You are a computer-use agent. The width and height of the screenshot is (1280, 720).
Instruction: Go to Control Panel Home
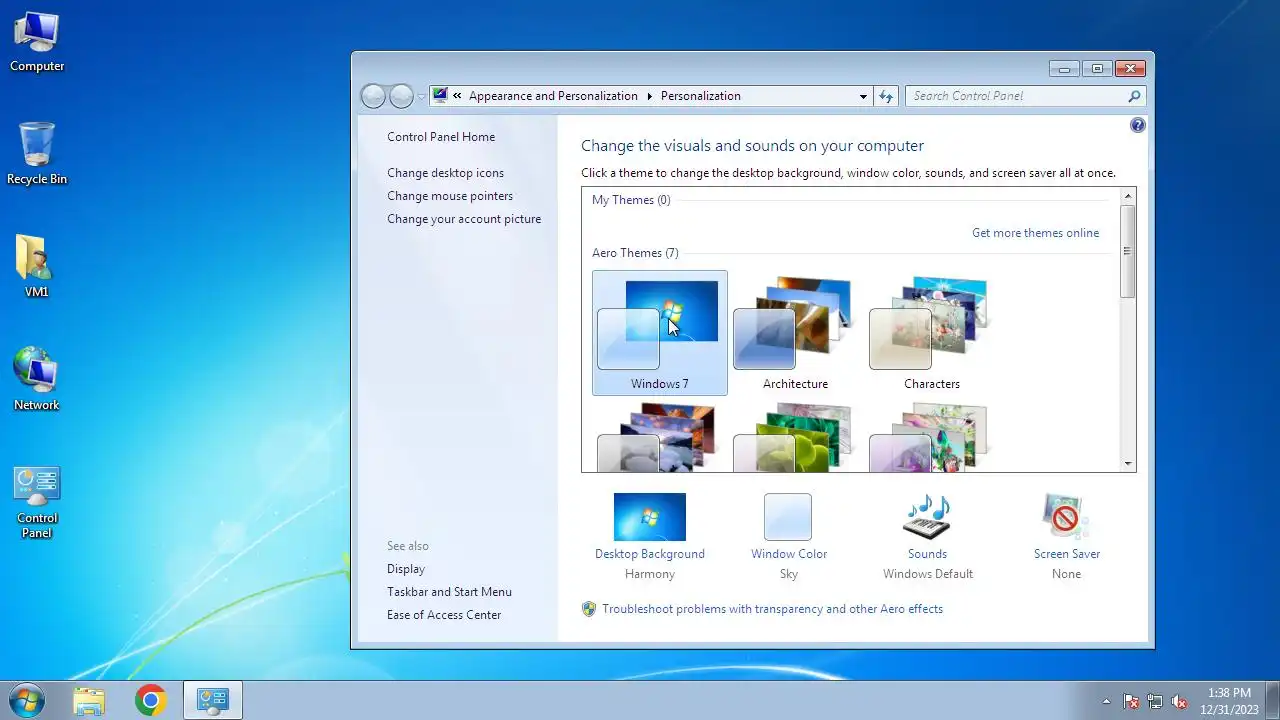click(441, 137)
